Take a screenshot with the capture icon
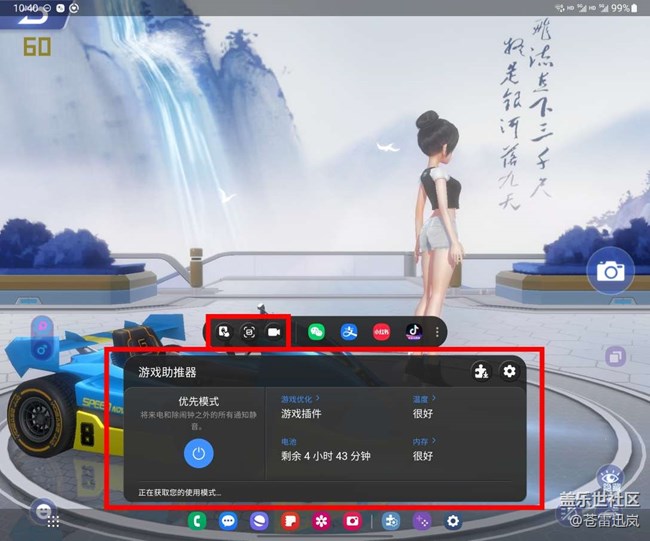 [x=249, y=332]
